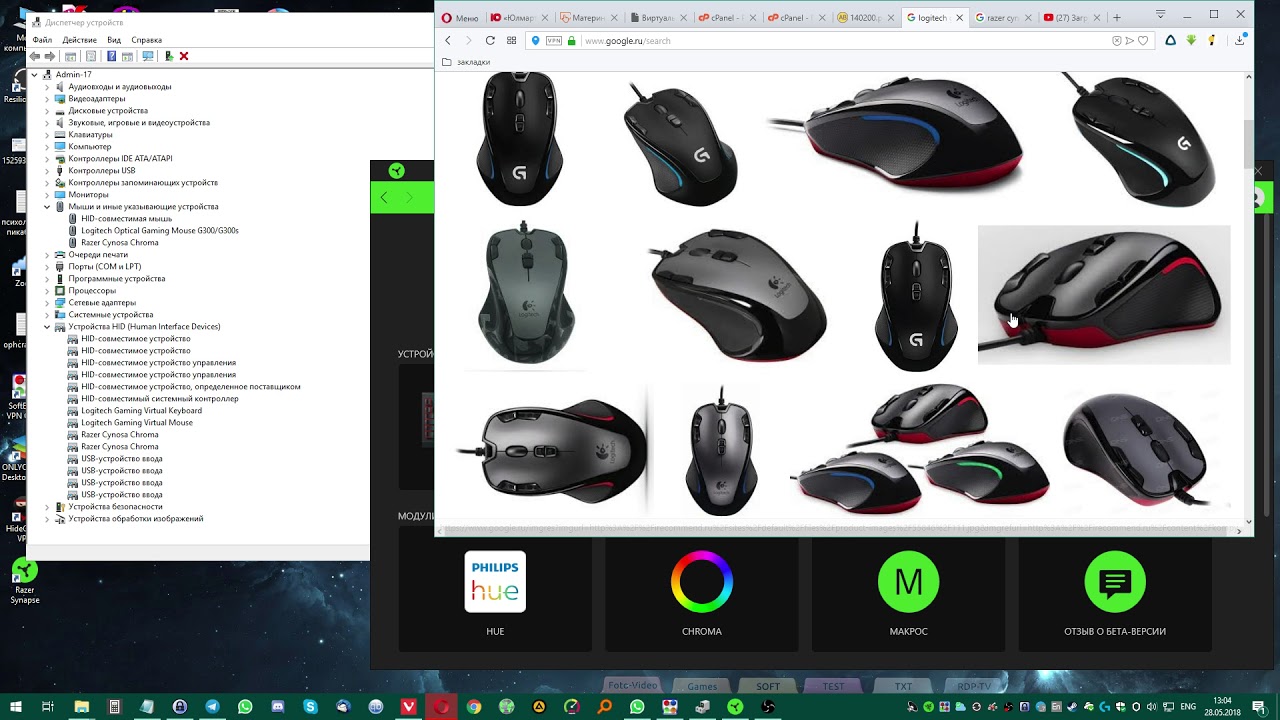Click the VPN badge in address bar

pos(554,41)
